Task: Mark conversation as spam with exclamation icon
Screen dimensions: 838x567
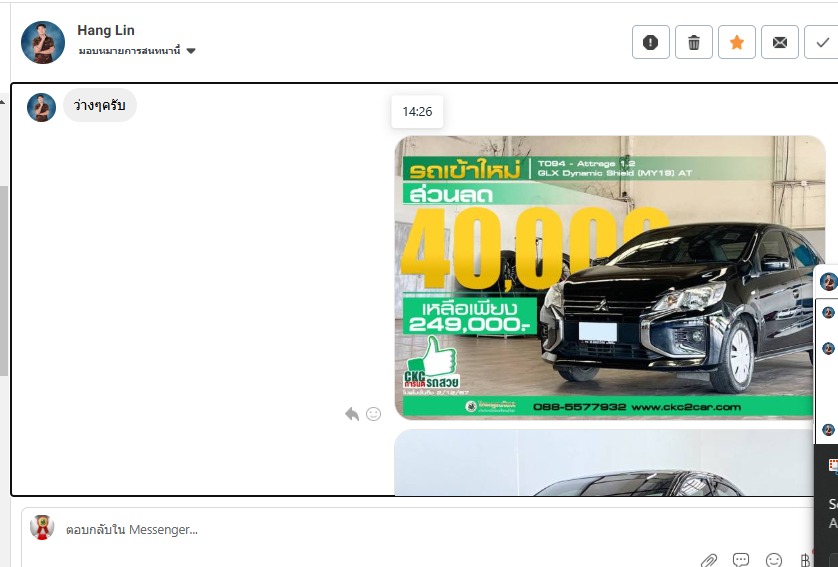Action: (x=650, y=42)
